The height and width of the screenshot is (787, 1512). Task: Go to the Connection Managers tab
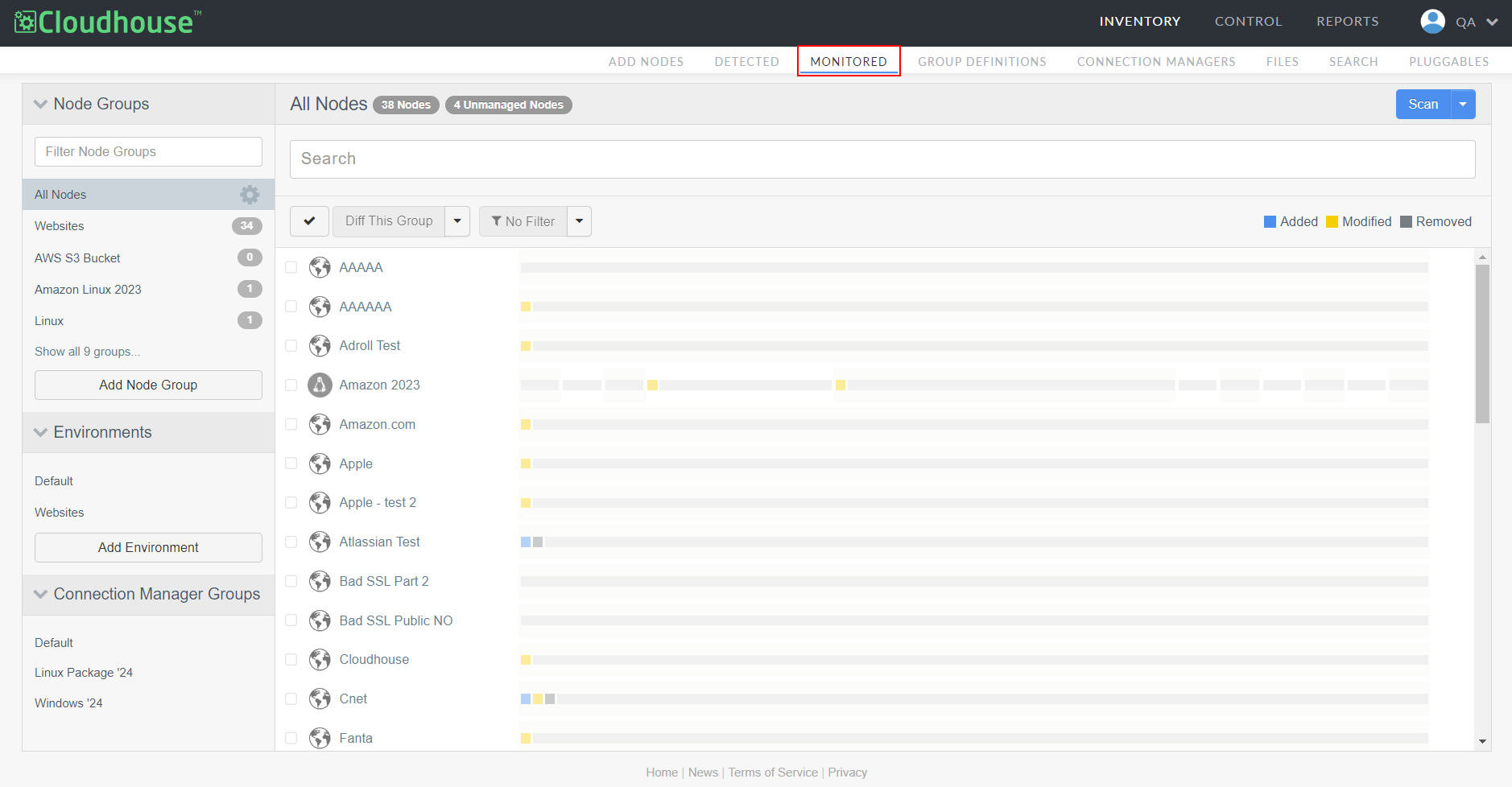click(x=1156, y=62)
